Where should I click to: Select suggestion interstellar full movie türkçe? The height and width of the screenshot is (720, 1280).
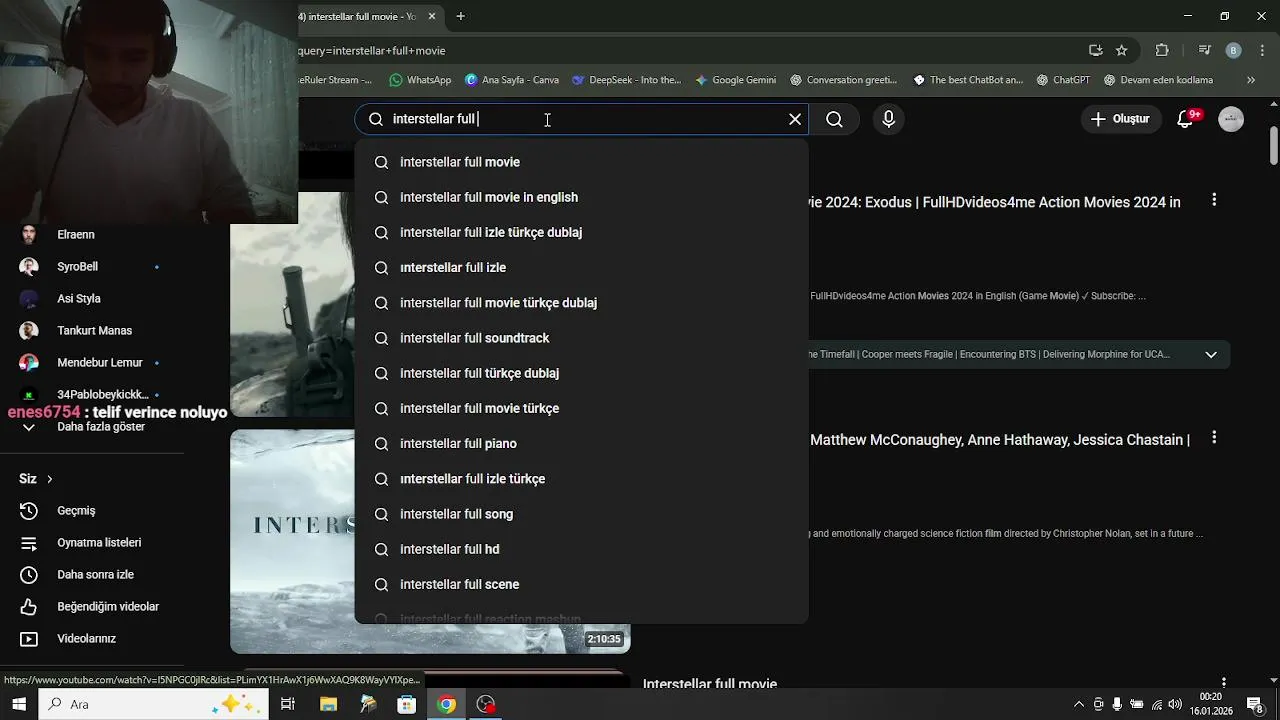click(x=581, y=408)
